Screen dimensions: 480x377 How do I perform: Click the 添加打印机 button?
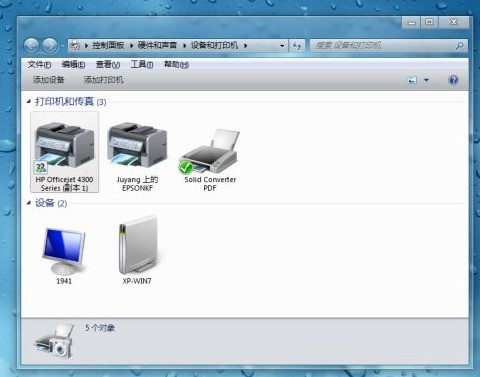pos(104,80)
